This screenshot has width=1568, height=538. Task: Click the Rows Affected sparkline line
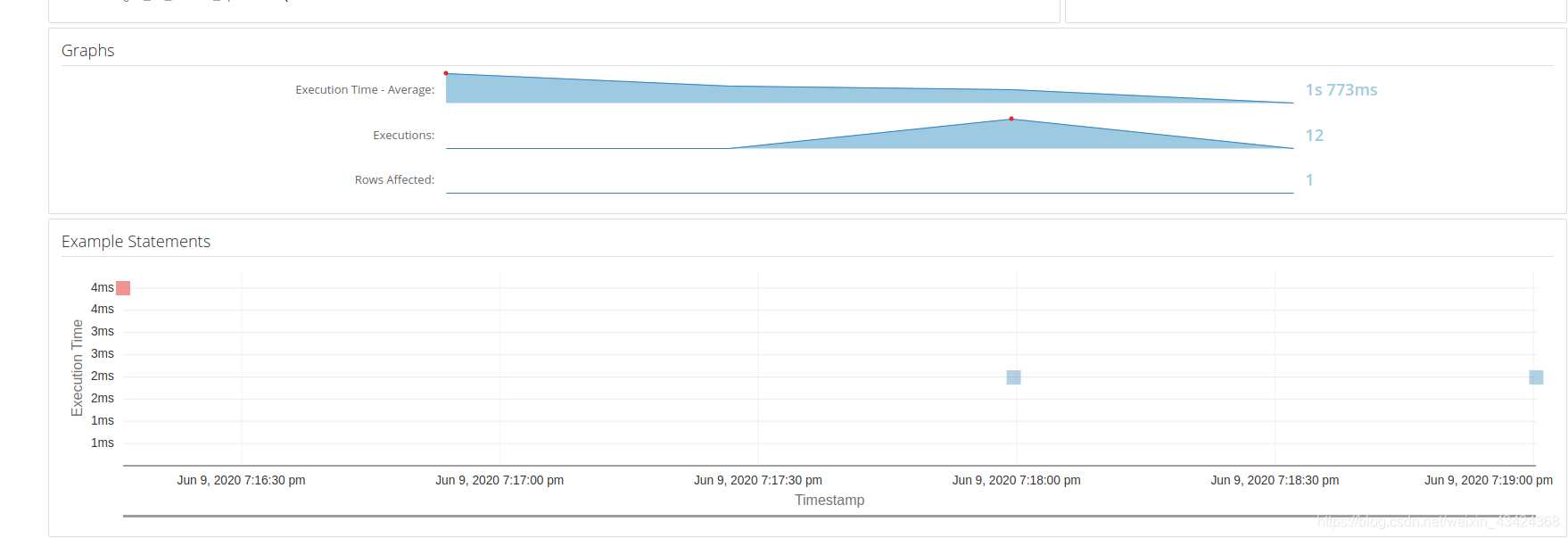pos(870,192)
